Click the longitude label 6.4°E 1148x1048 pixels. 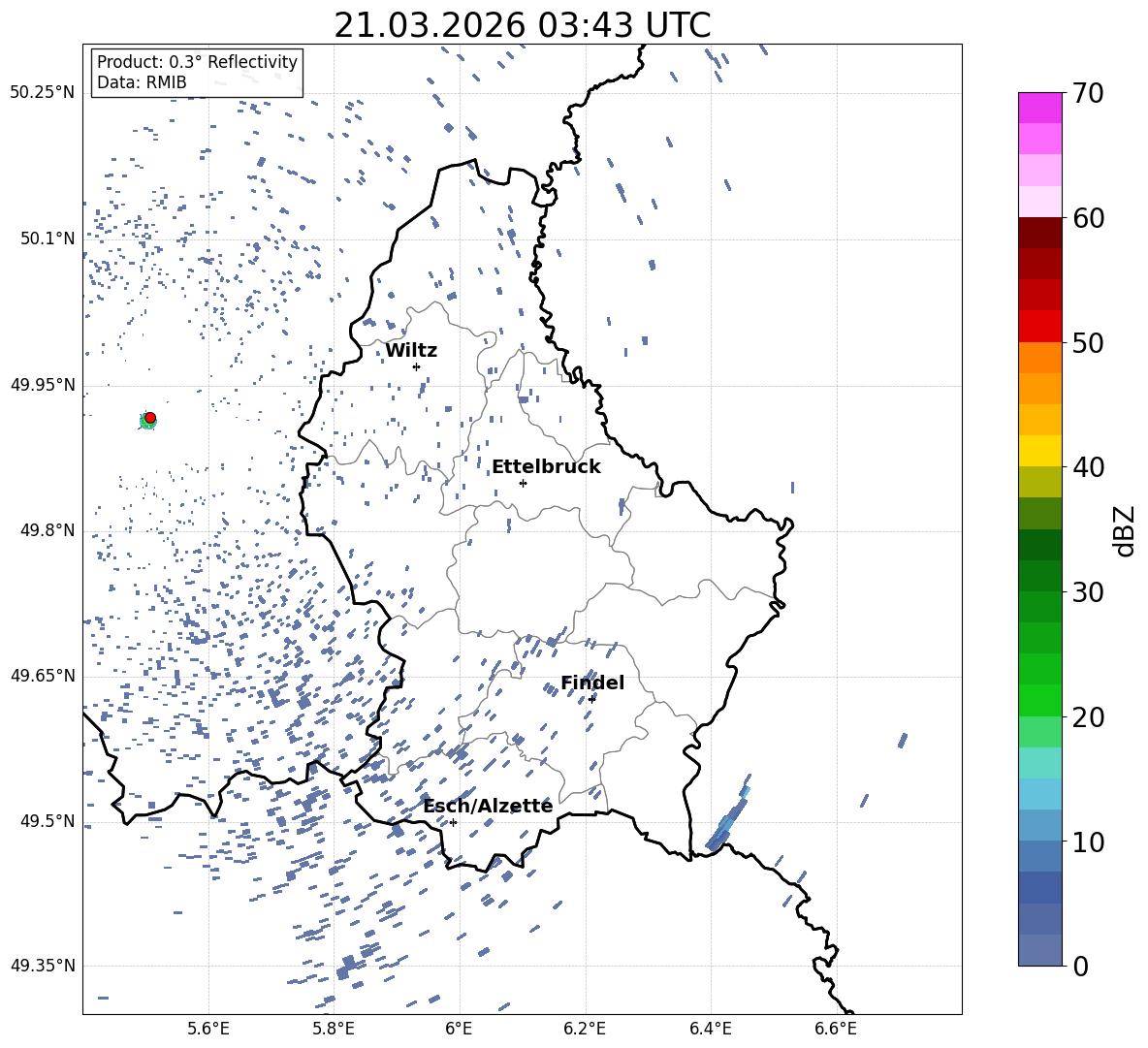(x=710, y=1029)
